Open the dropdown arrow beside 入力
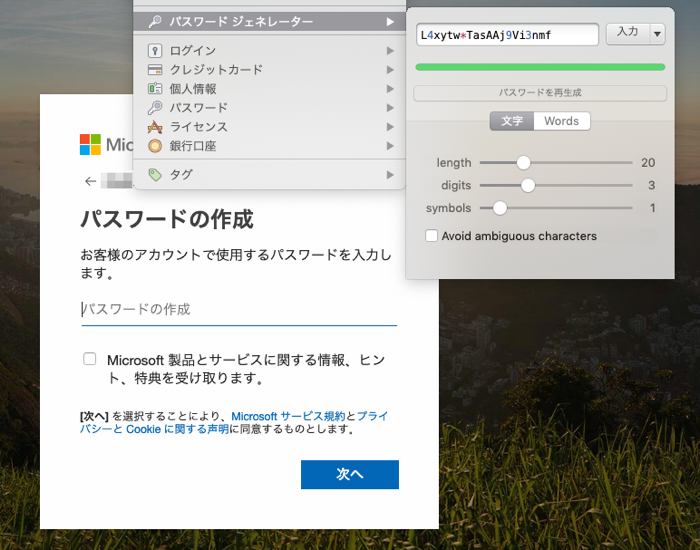The width and height of the screenshot is (700, 550). tap(657, 34)
